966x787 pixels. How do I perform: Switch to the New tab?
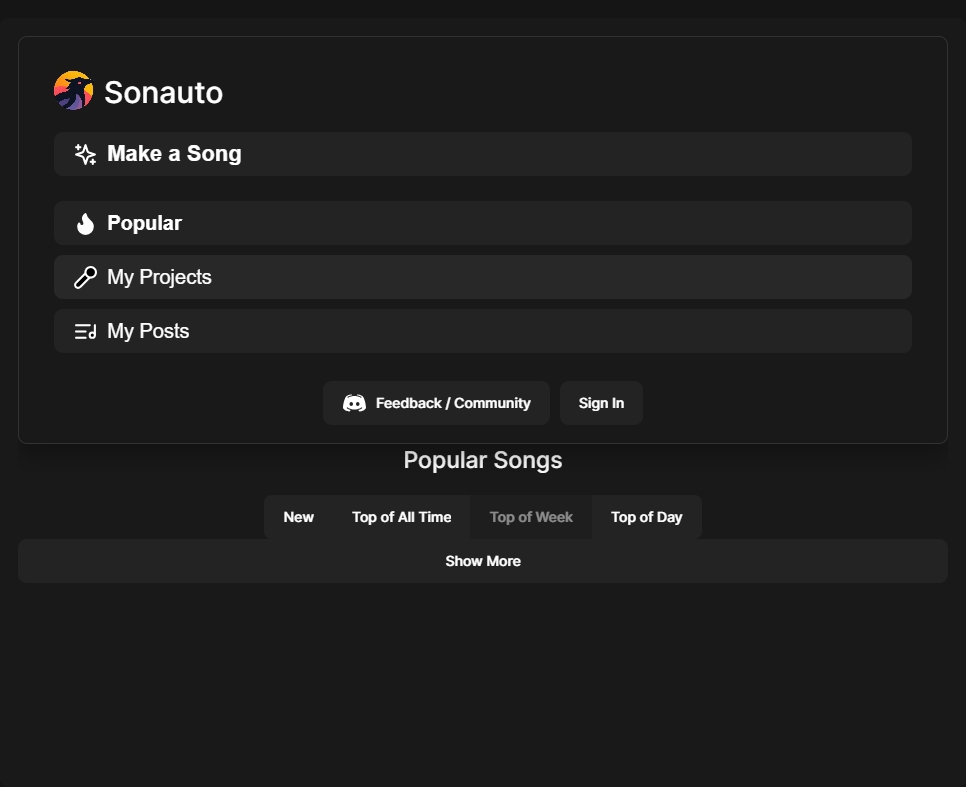click(298, 517)
